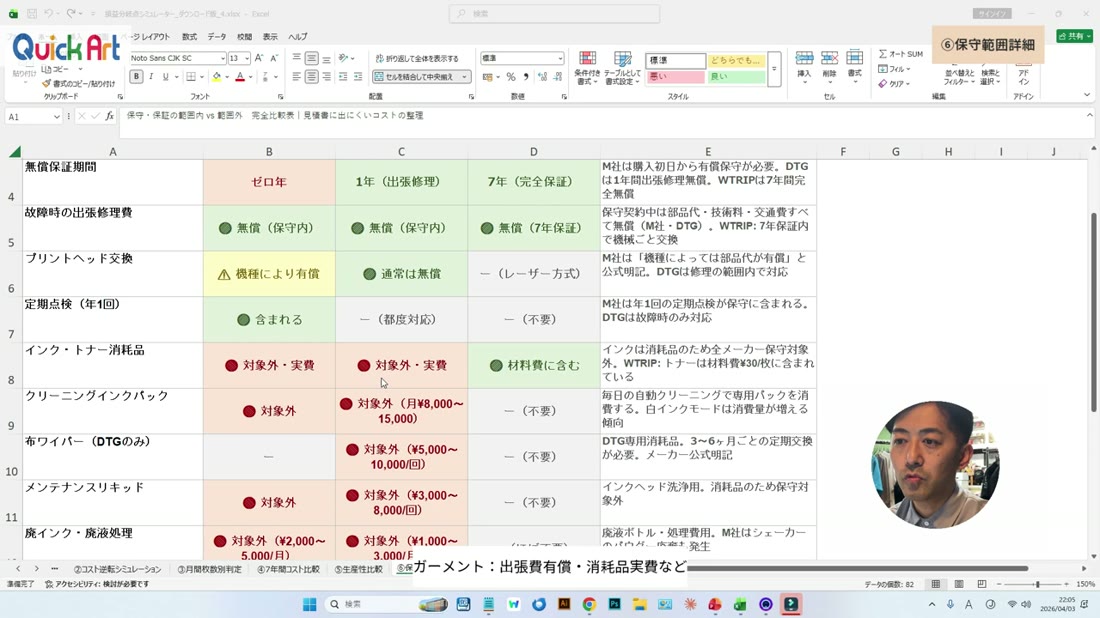Open the ヘルプ ribbon tab

coord(297,36)
